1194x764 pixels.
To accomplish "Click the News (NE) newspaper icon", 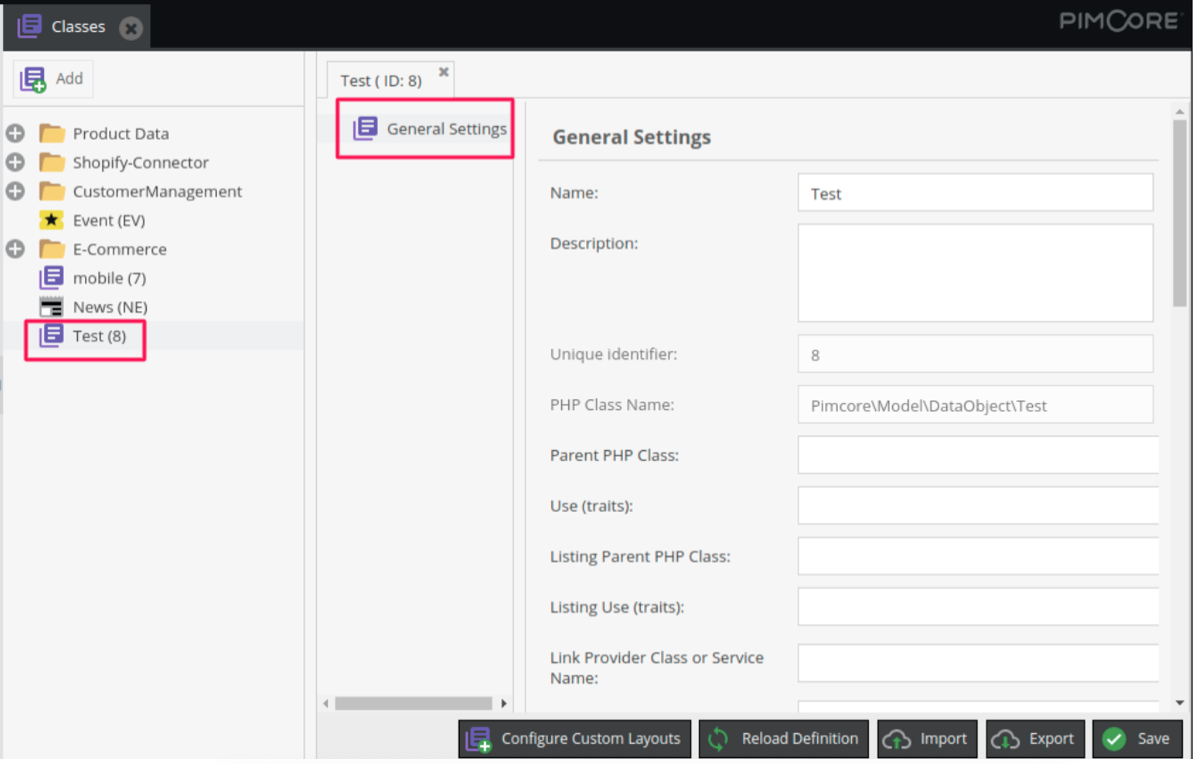I will coord(51,307).
